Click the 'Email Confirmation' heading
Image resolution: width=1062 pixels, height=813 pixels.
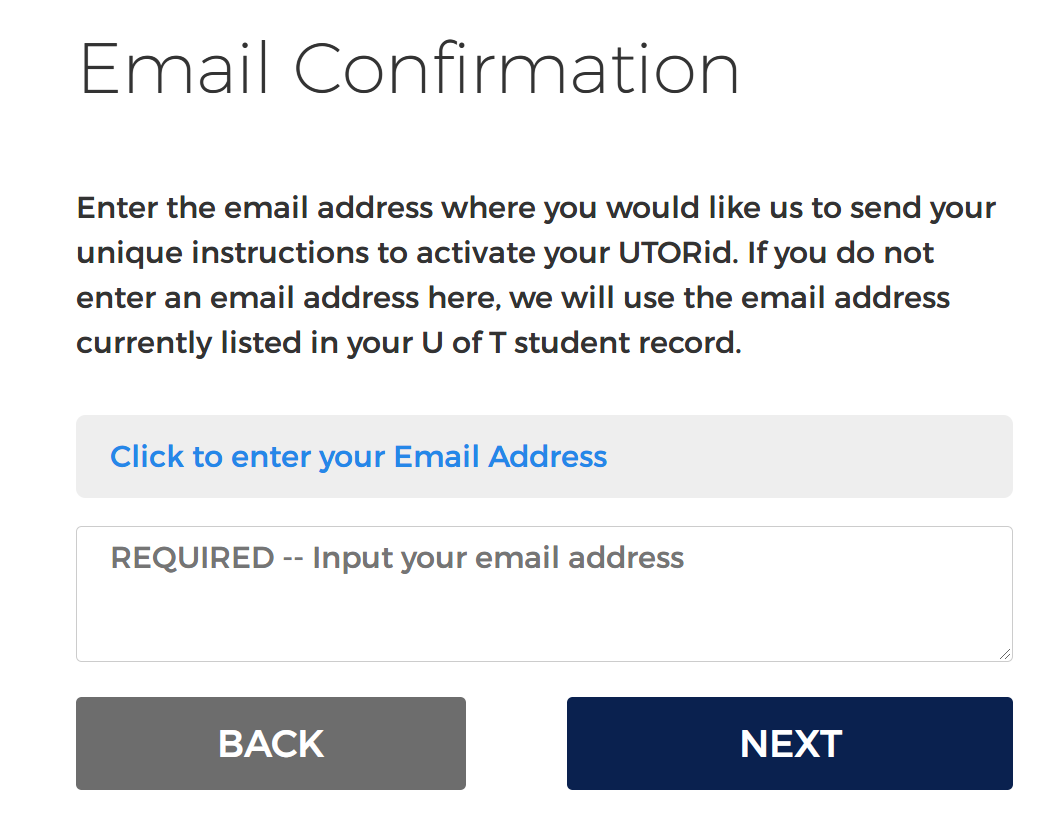(x=408, y=68)
